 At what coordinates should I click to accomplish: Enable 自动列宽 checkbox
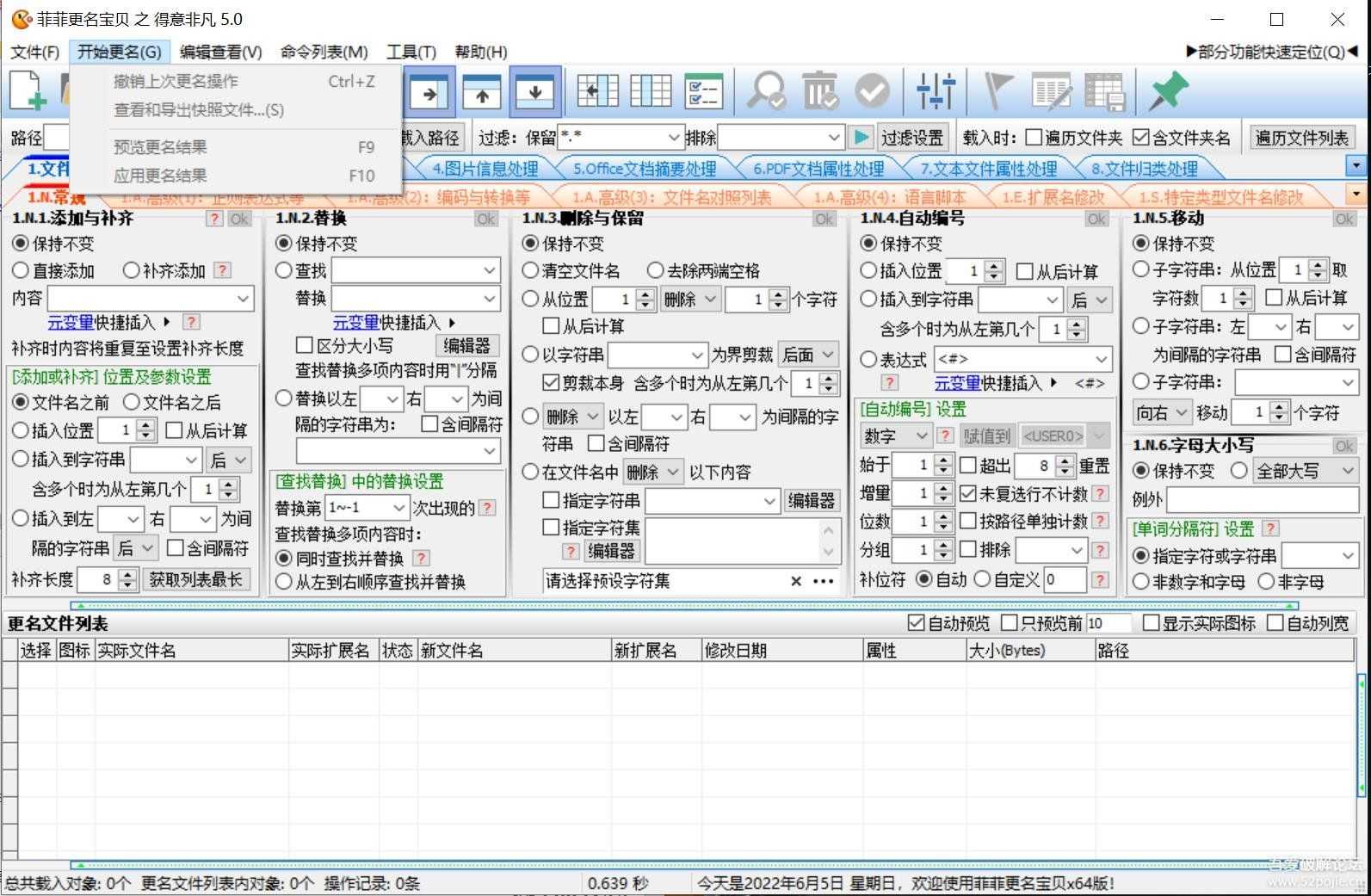point(1275,623)
